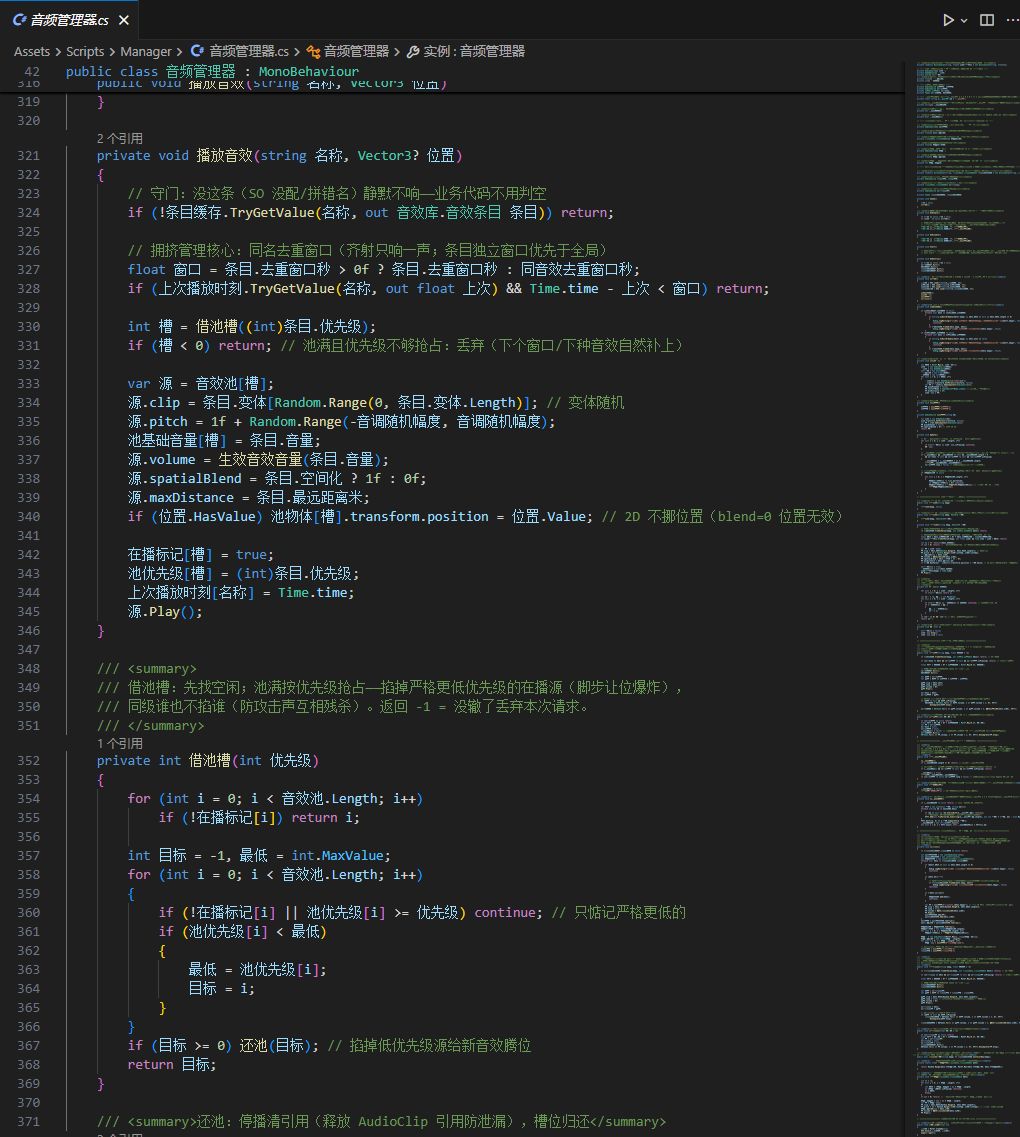Click 借池槽 method name on line 352
1020x1137 pixels.
coord(210,761)
